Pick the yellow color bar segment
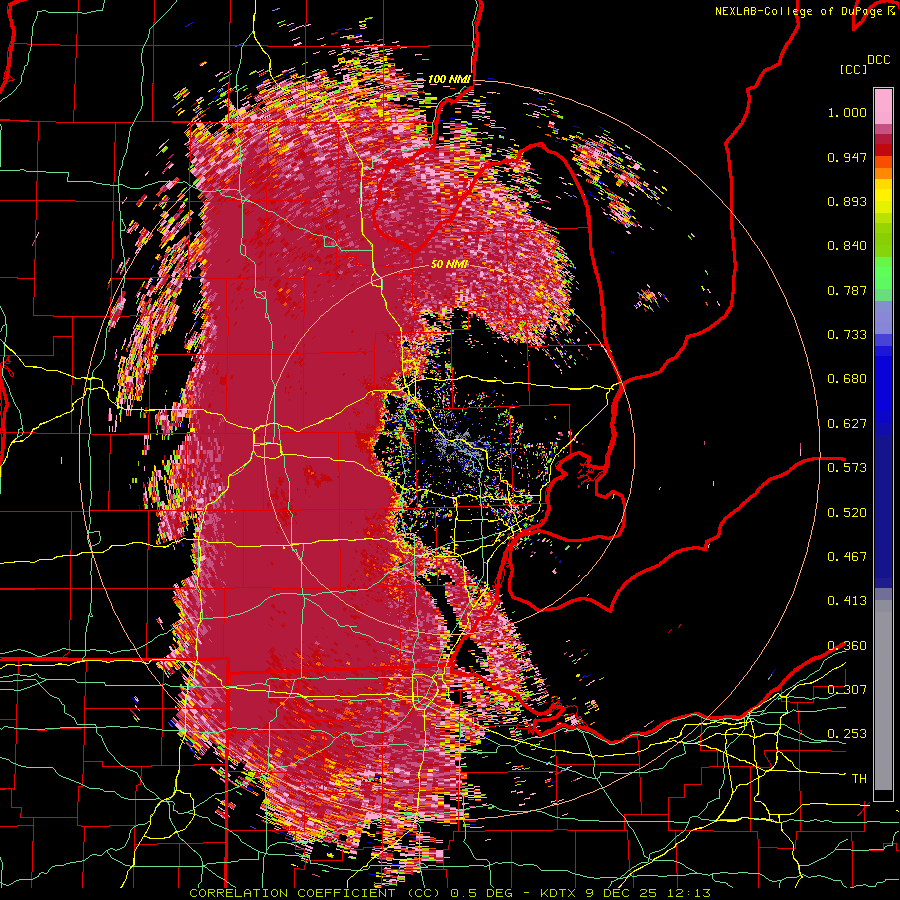This screenshot has height=900, width=900. 883,196
